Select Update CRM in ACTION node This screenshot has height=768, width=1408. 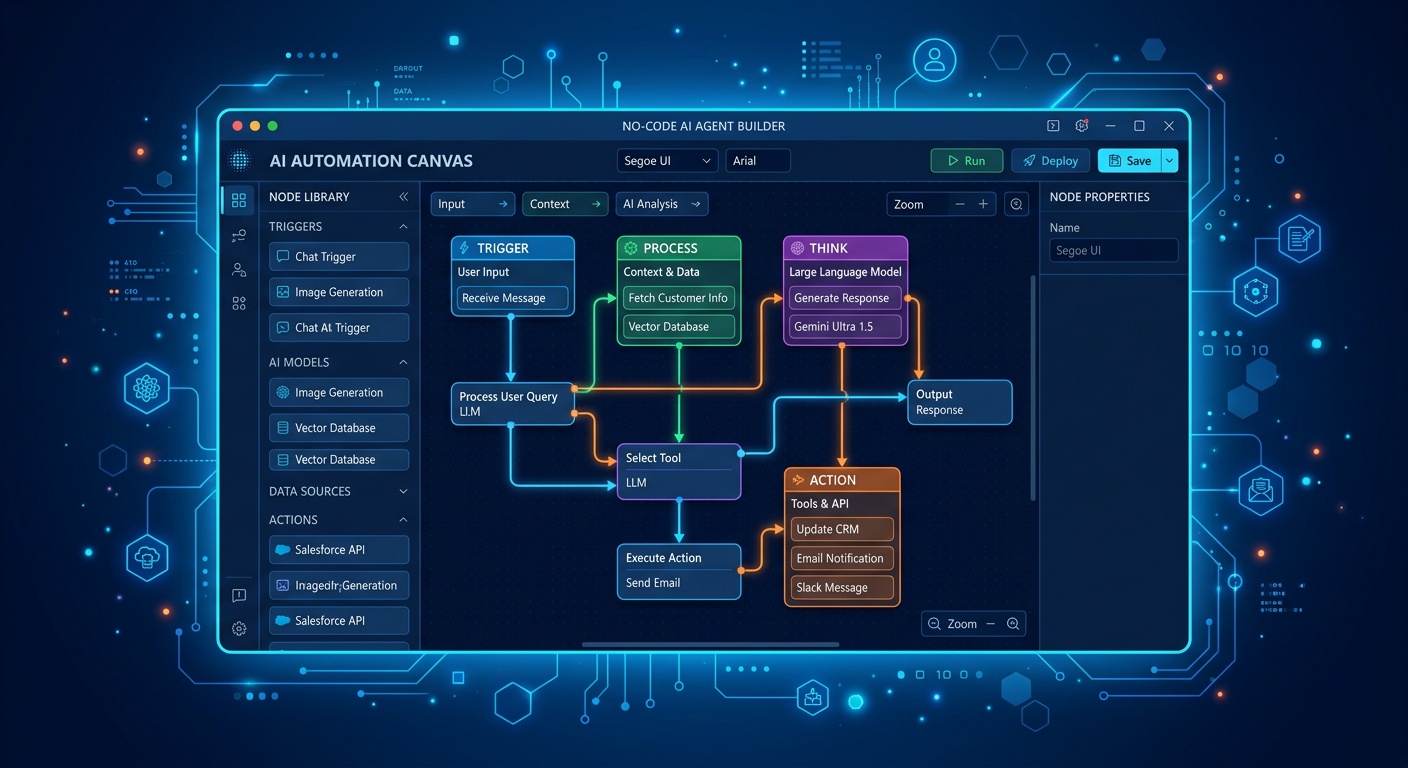[x=842, y=530]
